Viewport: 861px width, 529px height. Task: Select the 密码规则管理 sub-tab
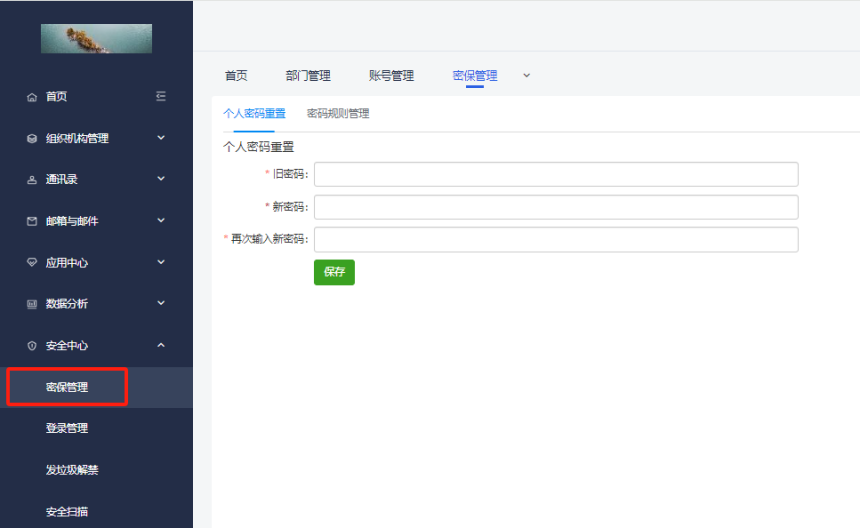[338, 114]
